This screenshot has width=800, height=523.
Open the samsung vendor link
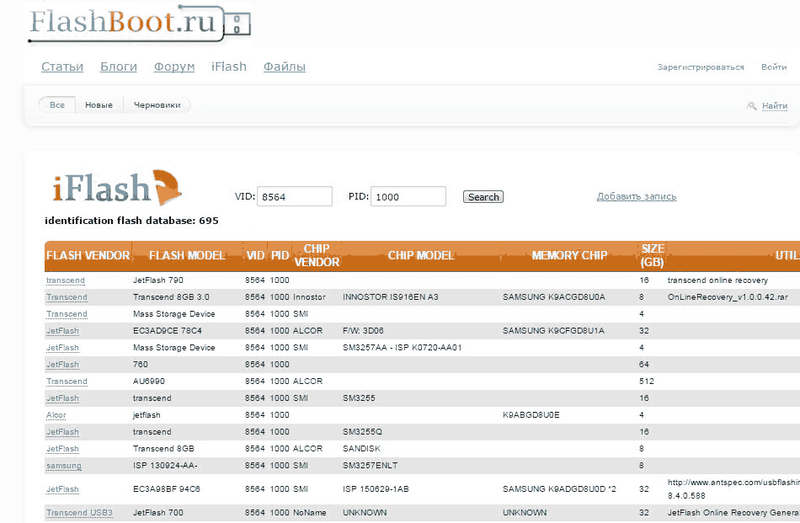tap(64, 466)
